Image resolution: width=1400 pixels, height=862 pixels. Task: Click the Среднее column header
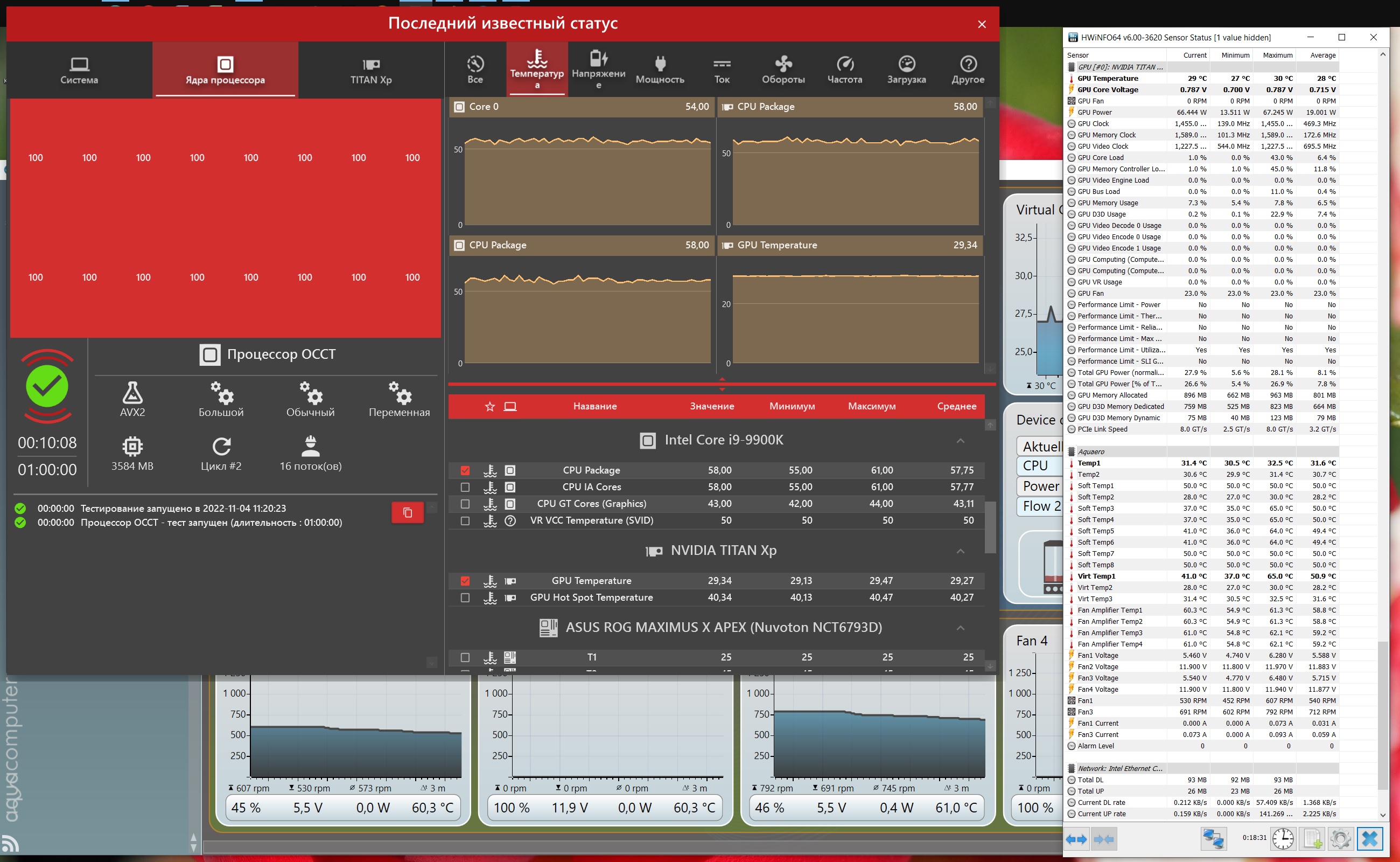[x=956, y=406]
